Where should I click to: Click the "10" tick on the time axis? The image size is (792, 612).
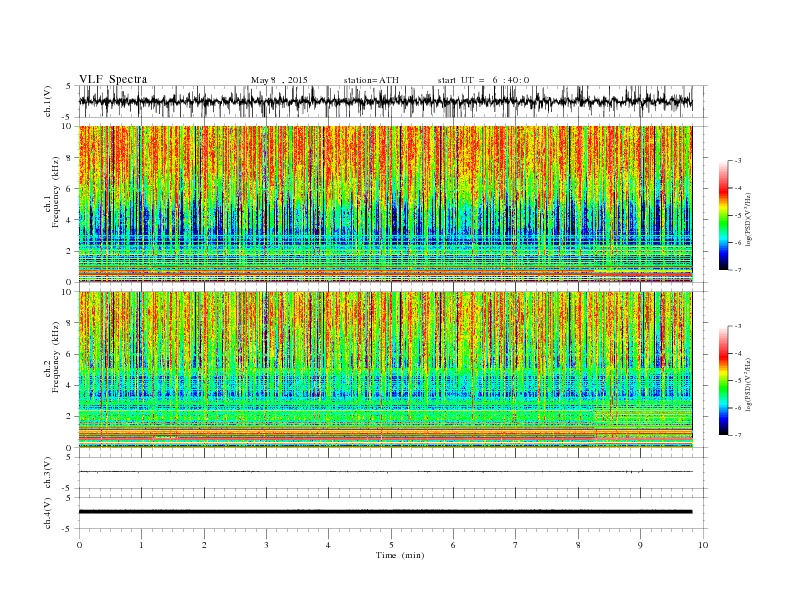(703, 545)
